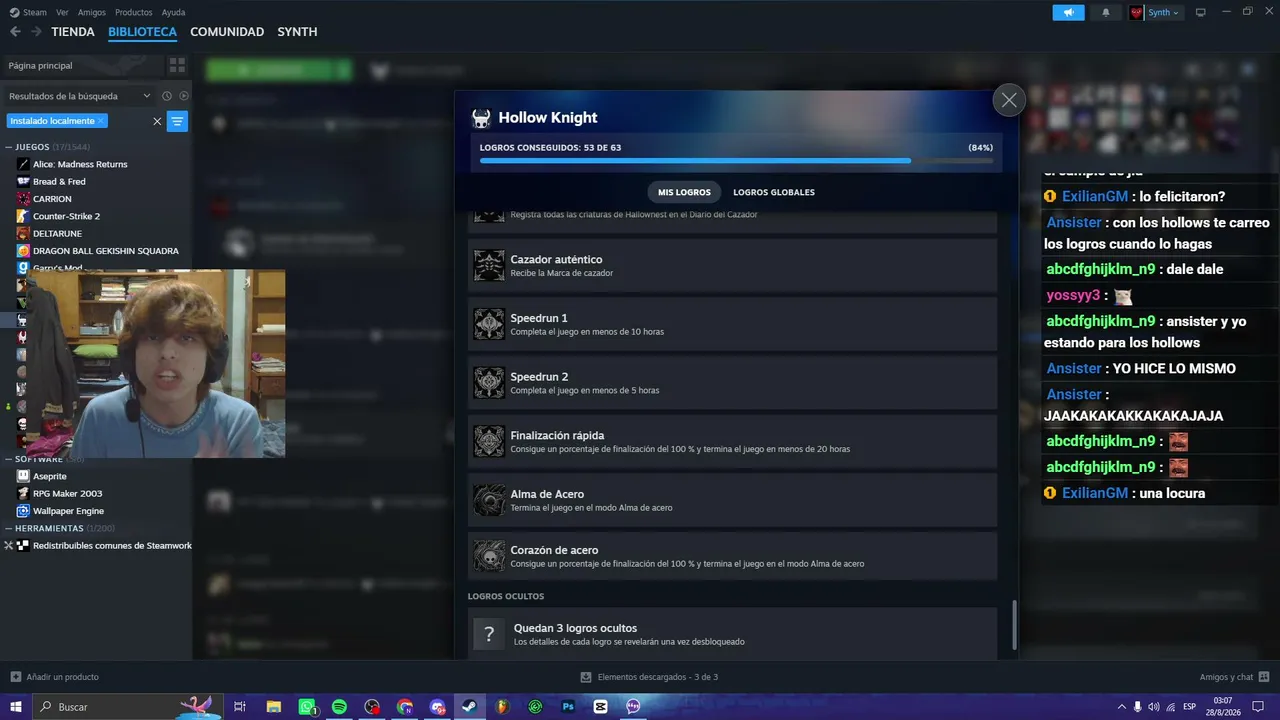This screenshot has height=720, width=1280.
Task: Click the Corazón de acero achievement icon
Action: [x=489, y=556]
